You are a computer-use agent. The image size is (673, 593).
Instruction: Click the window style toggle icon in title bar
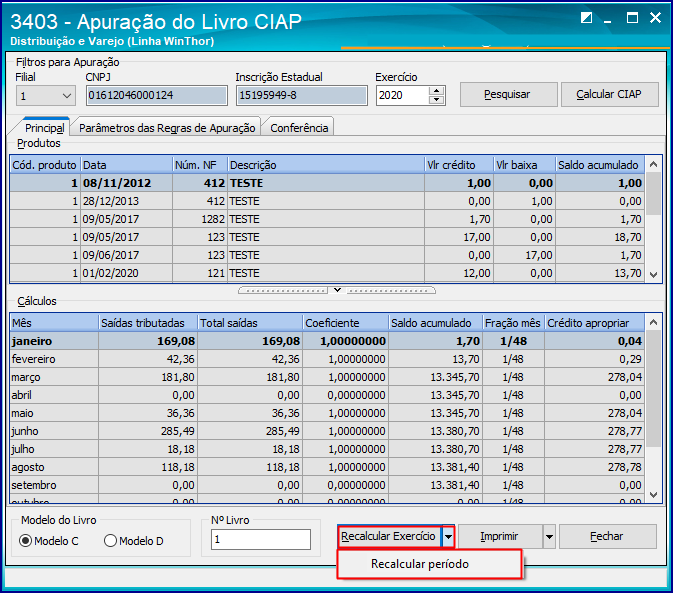586,18
